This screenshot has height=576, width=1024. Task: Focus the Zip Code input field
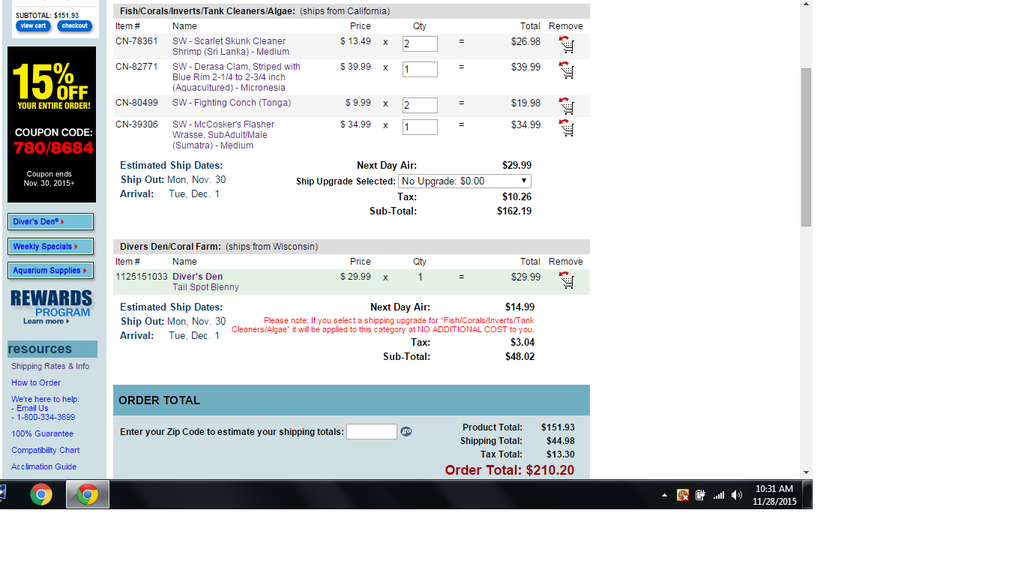(x=372, y=432)
